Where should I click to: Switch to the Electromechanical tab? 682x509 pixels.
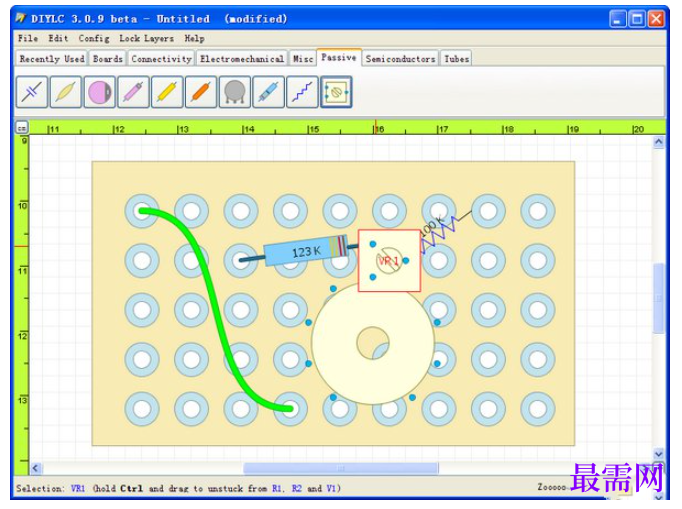(242, 59)
